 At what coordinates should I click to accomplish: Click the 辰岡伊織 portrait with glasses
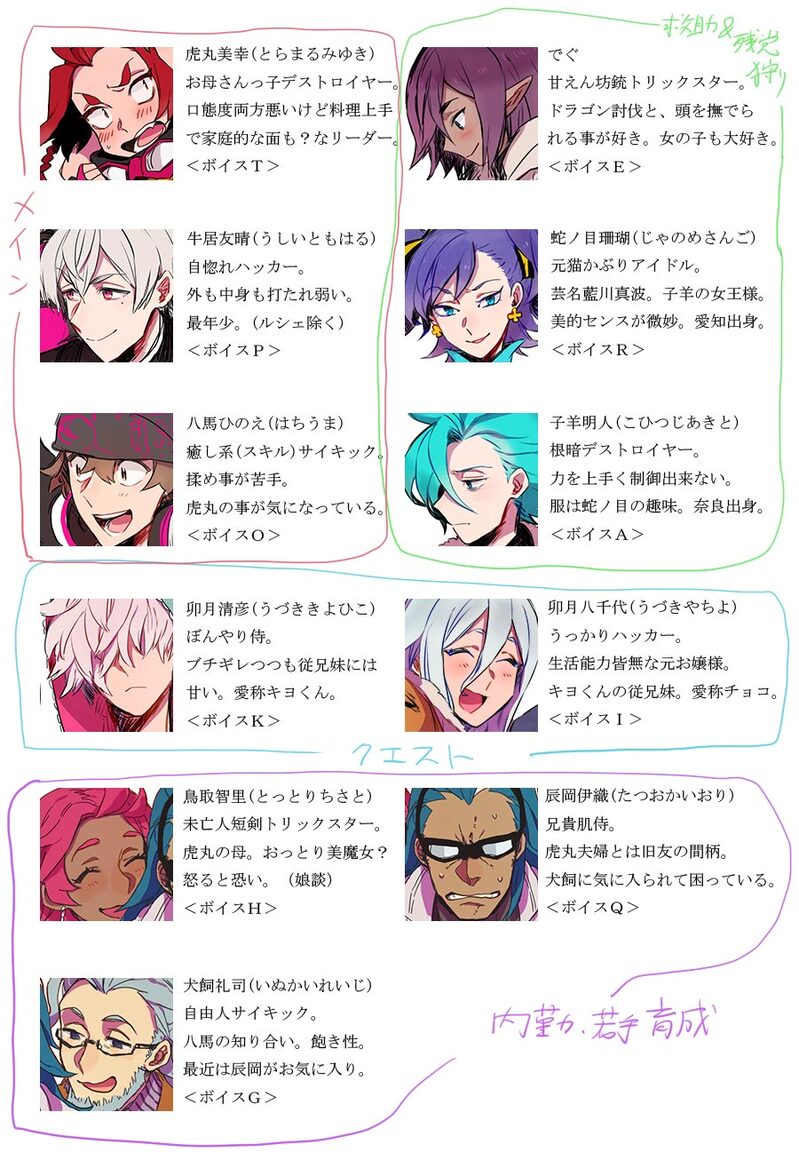coord(471,854)
